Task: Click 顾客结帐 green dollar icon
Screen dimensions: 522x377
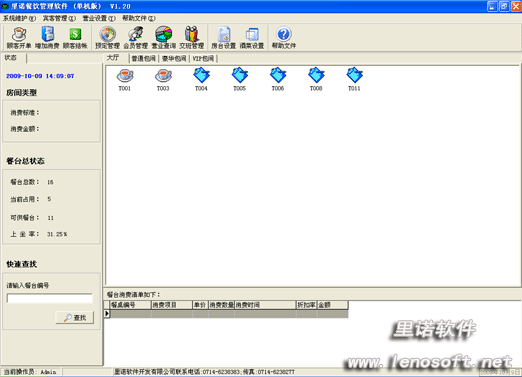Action: [x=75, y=38]
